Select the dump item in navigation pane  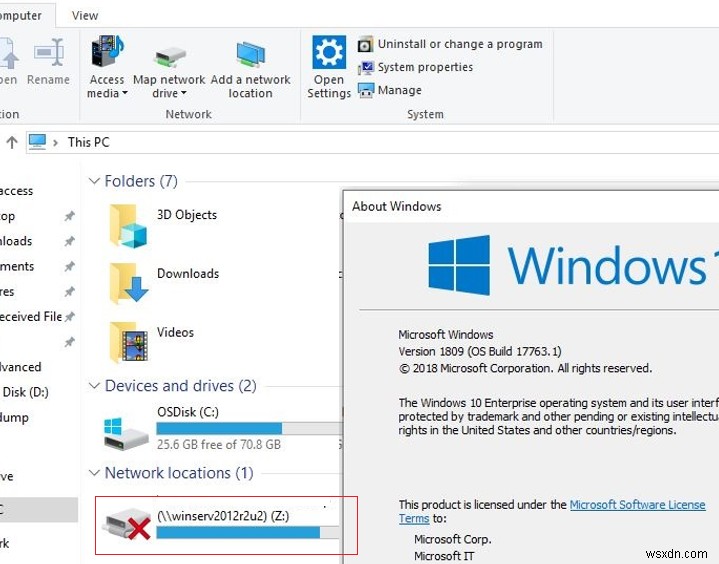point(14,418)
